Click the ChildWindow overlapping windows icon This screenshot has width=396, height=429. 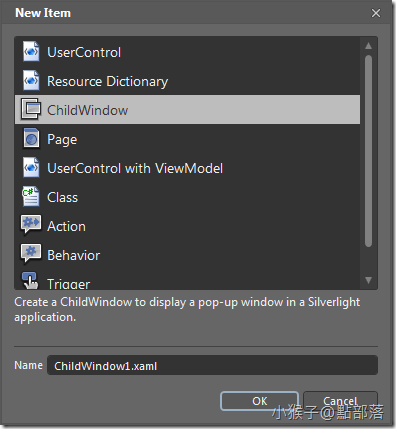coord(31,109)
